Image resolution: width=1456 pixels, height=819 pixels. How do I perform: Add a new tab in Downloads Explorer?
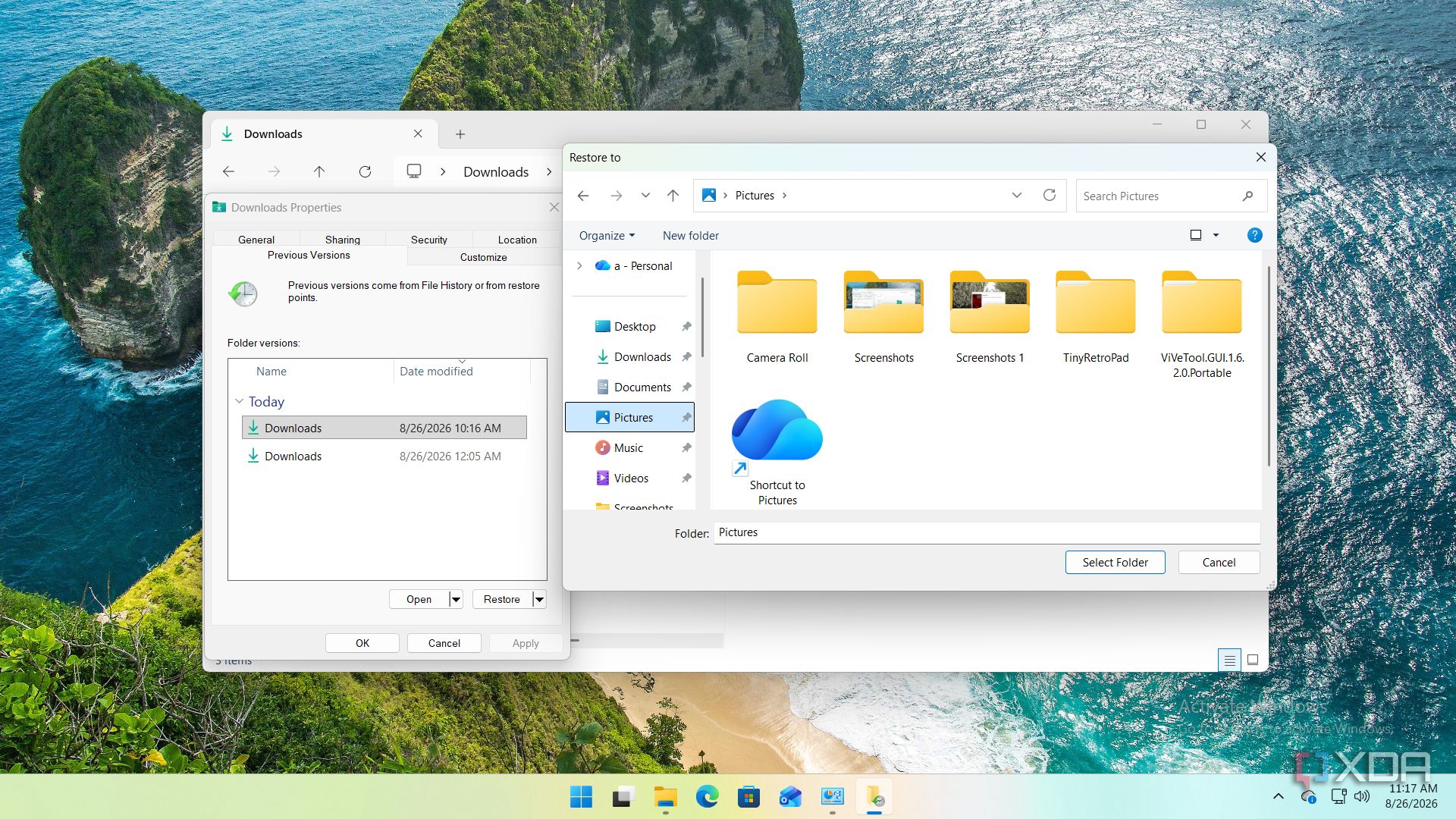(x=460, y=134)
